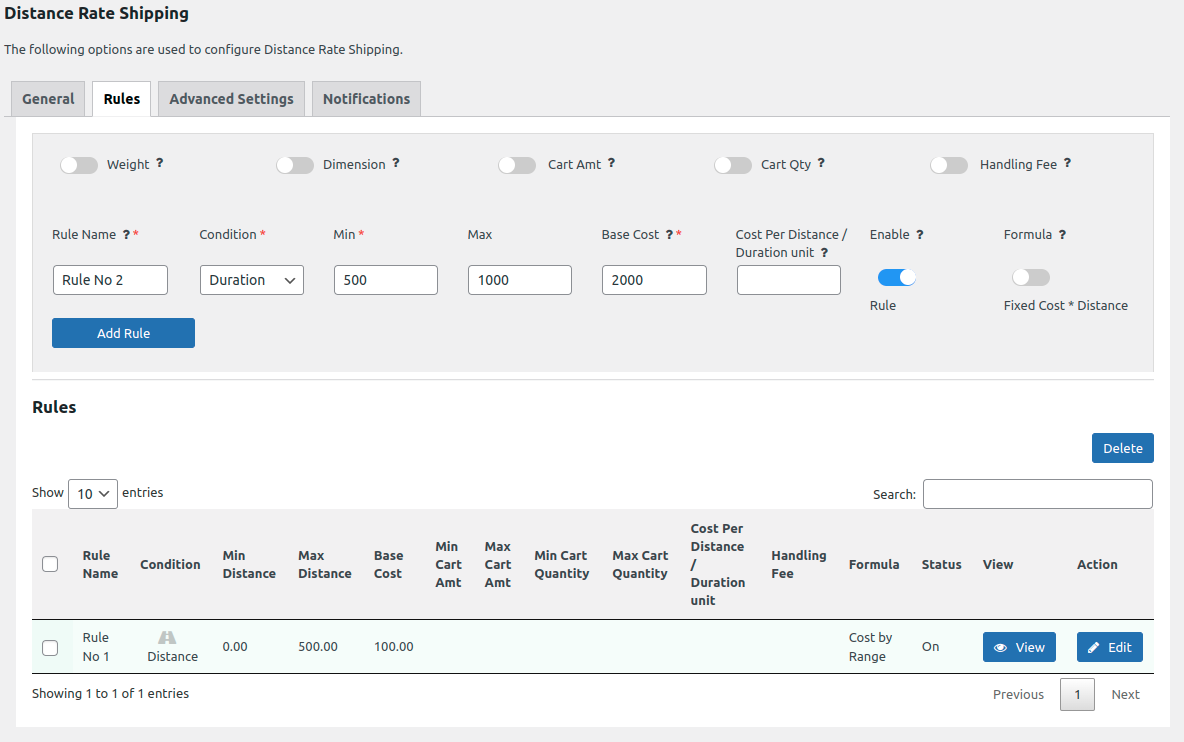Open the Notifications tab
The width and height of the screenshot is (1184, 742).
366,98
